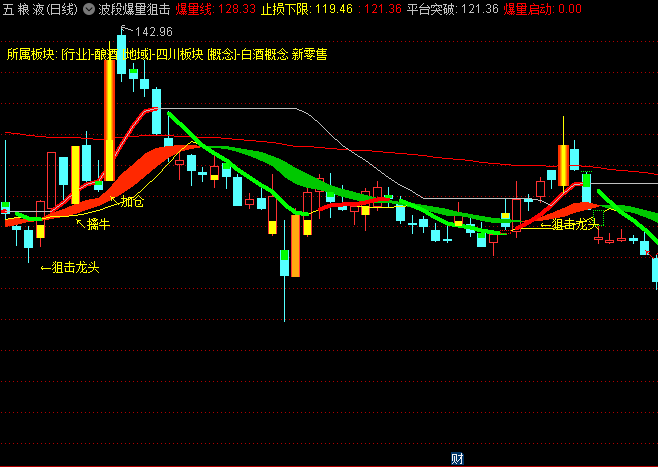This screenshot has width=658, height=467.
Task: Click the 财 finance marker icon at chart bottom
Action: pos(457,458)
